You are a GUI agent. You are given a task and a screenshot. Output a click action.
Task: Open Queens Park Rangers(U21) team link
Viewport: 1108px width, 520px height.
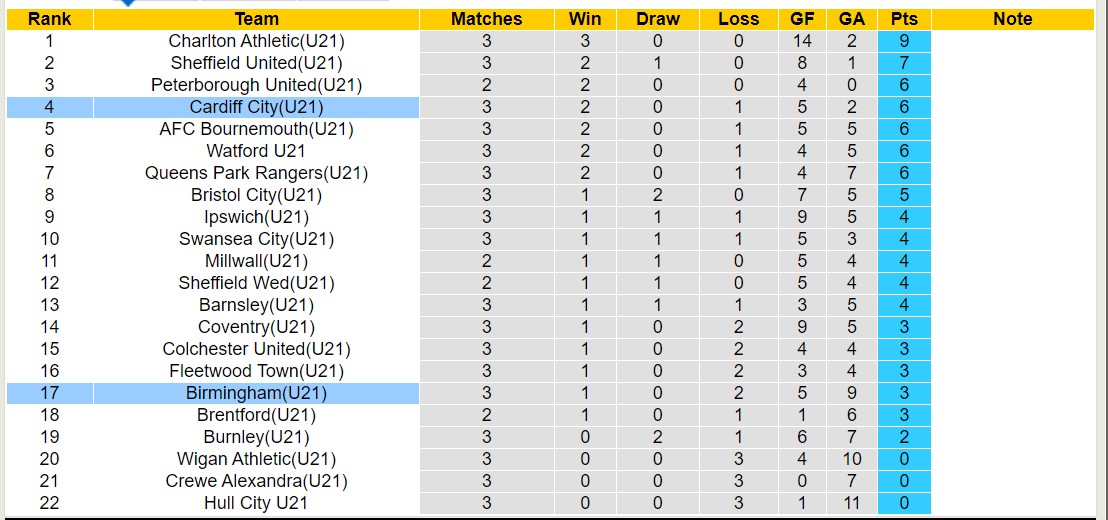coord(256,173)
